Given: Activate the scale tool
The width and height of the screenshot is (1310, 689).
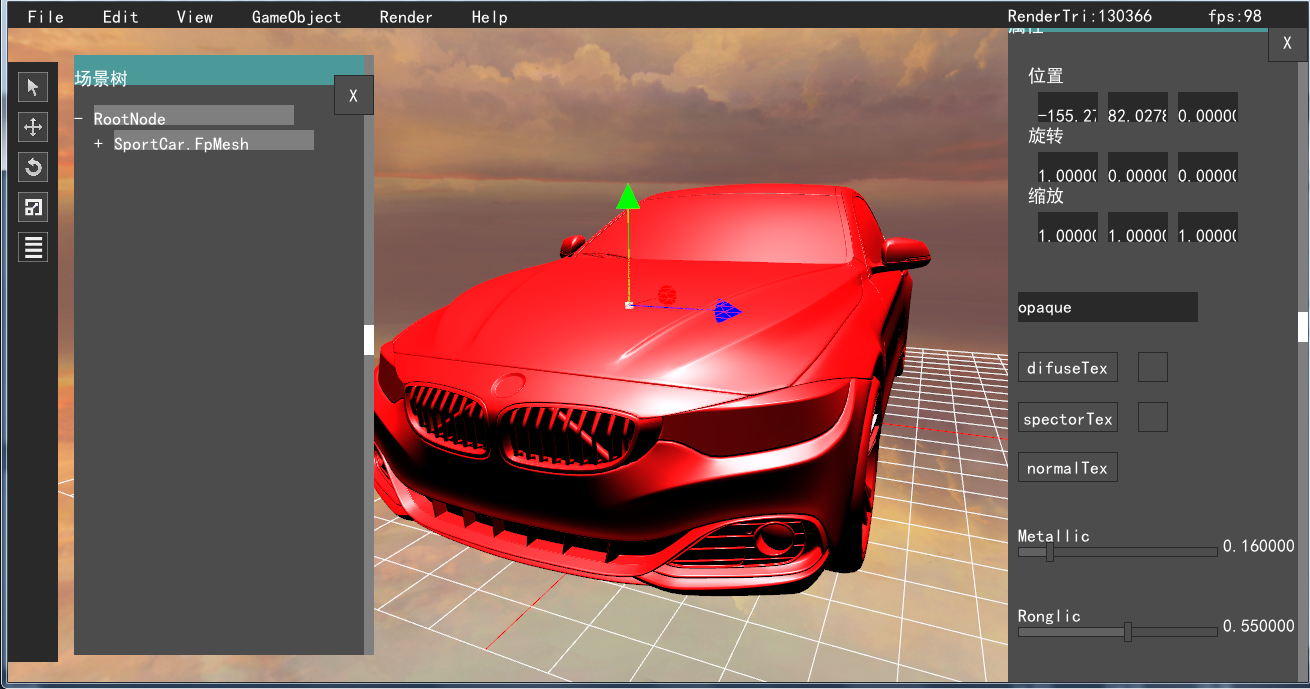Looking at the screenshot, I should click(33, 207).
